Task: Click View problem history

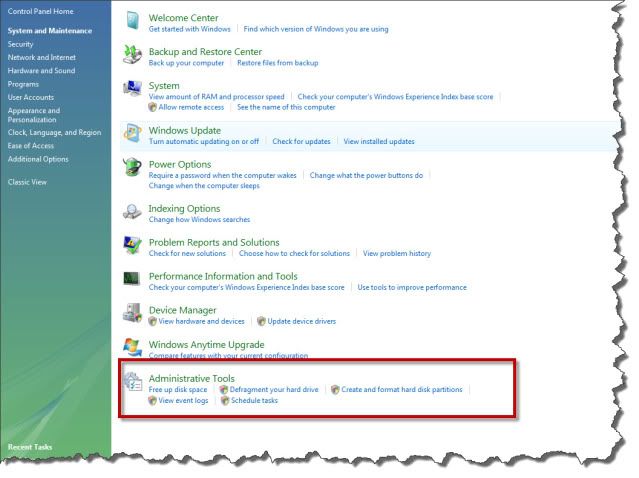Action: coord(397,254)
